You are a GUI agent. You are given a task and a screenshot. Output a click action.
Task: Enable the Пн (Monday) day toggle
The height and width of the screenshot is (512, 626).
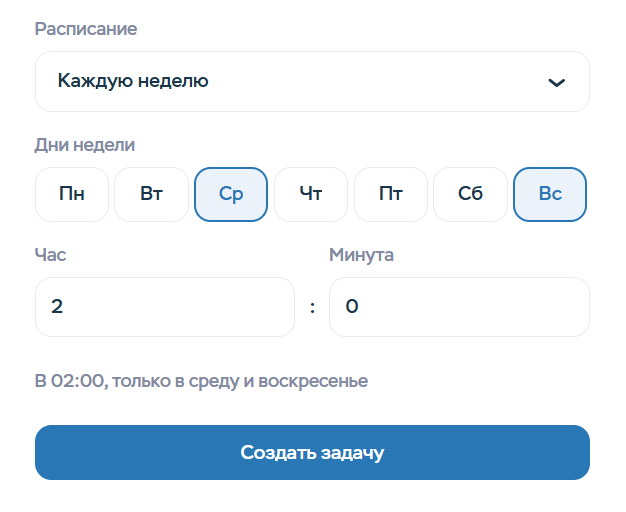72,194
